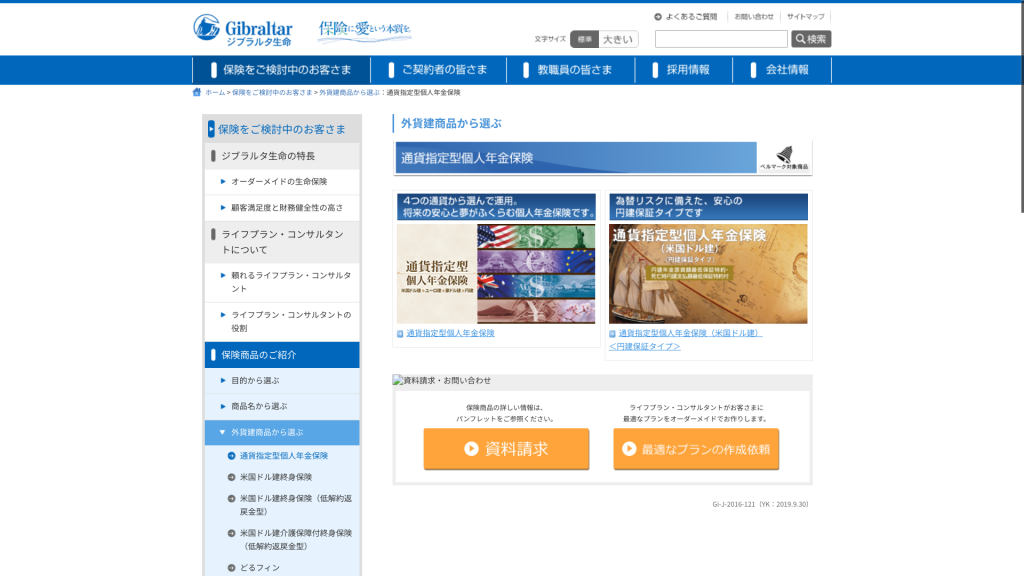Click the orange 資料請求 button
This screenshot has height=576, width=1024.
[506, 449]
